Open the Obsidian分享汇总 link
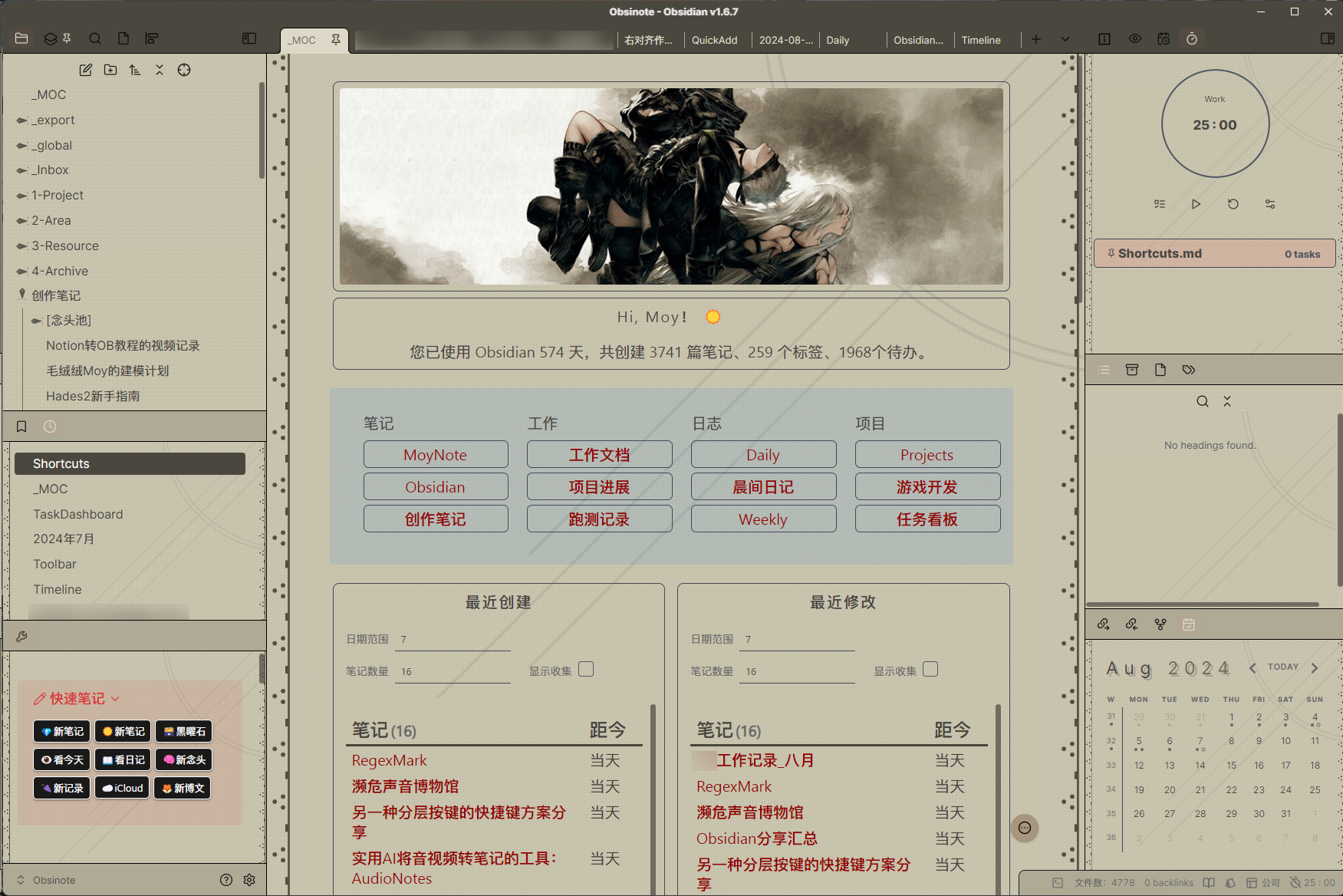Image resolution: width=1343 pixels, height=896 pixels. click(756, 838)
